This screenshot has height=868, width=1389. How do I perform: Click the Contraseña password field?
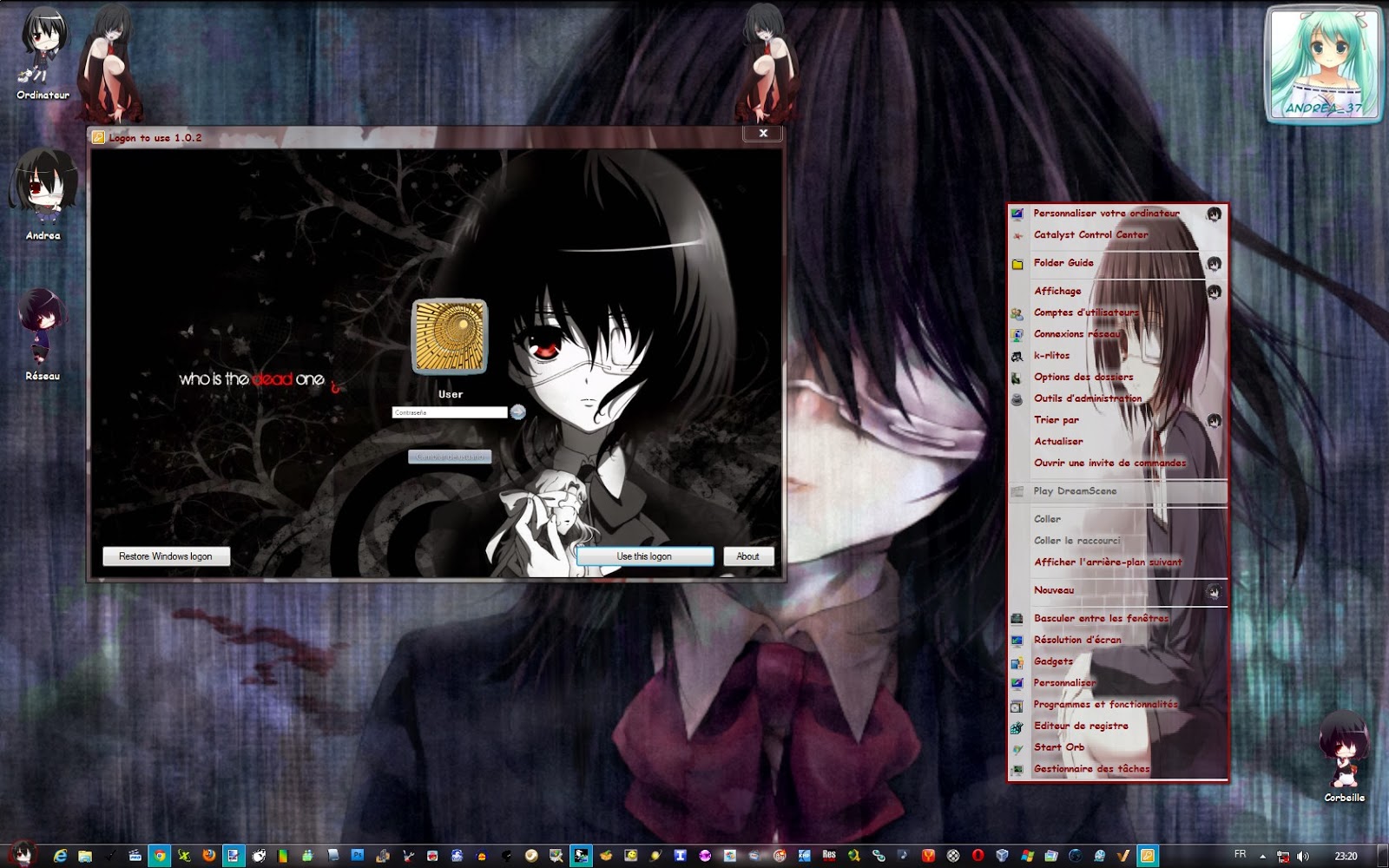449,412
